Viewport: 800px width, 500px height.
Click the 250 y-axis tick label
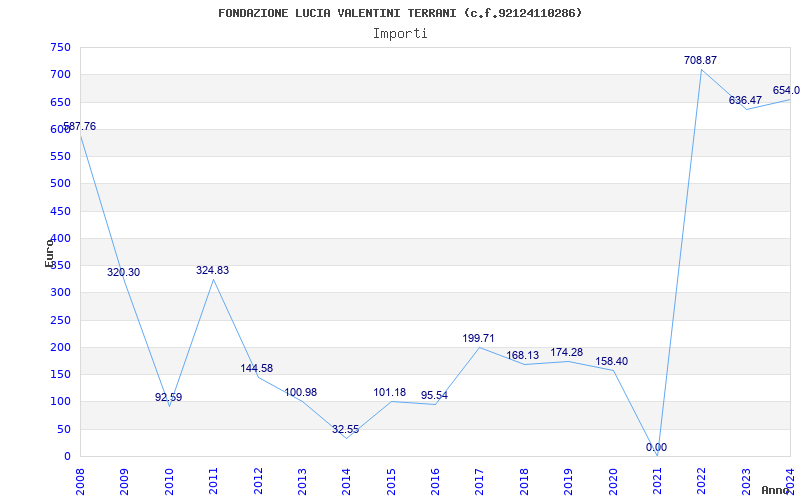tap(60, 320)
